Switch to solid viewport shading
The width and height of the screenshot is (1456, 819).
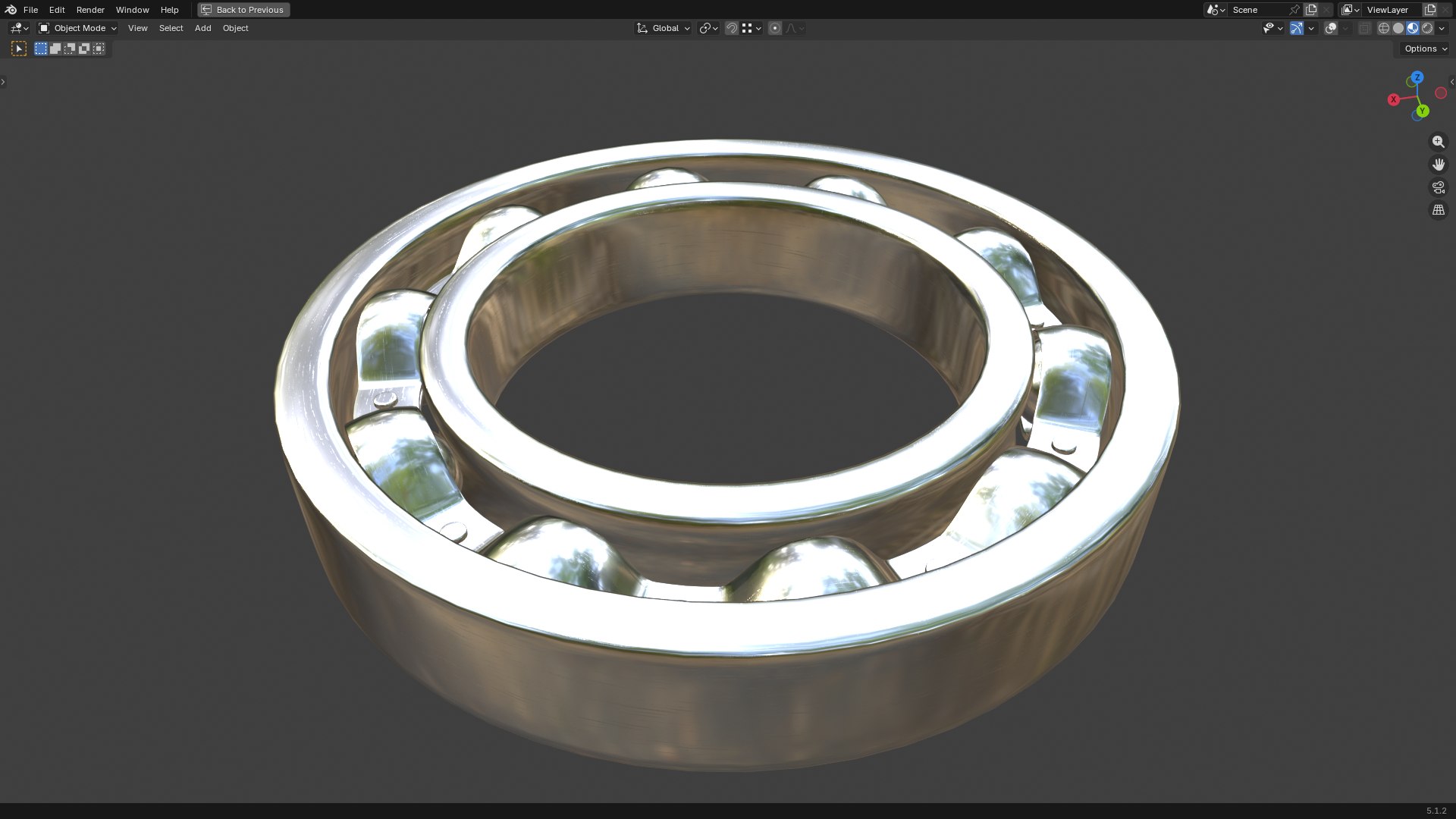click(1398, 28)
